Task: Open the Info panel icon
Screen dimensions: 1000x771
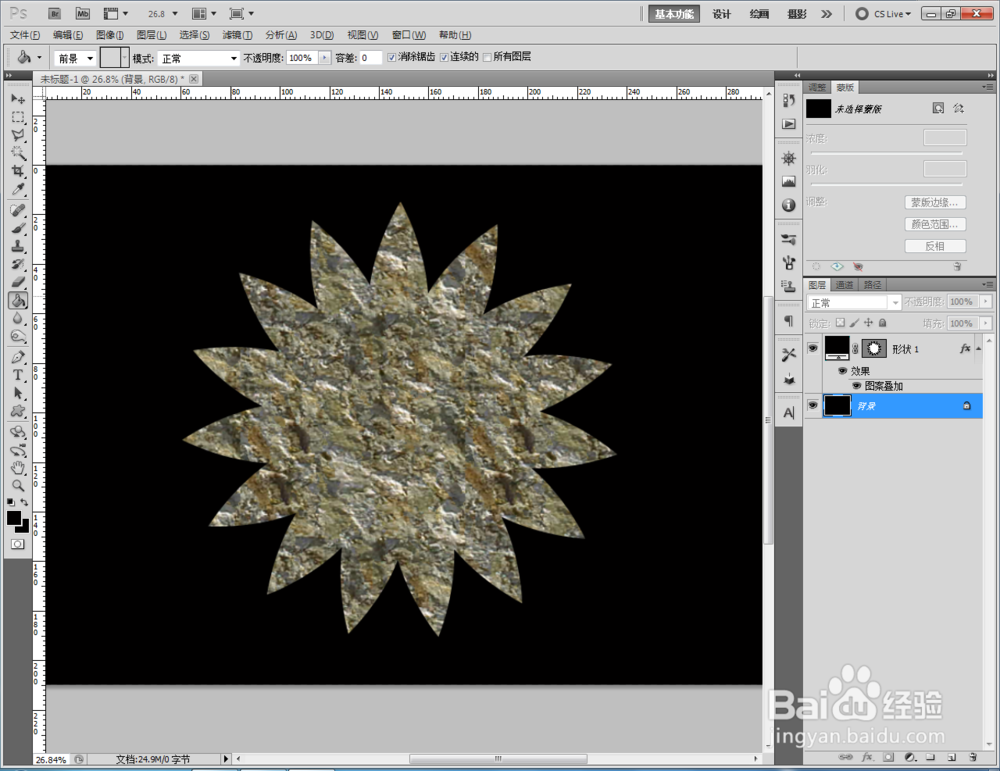Action: [789, 205]
